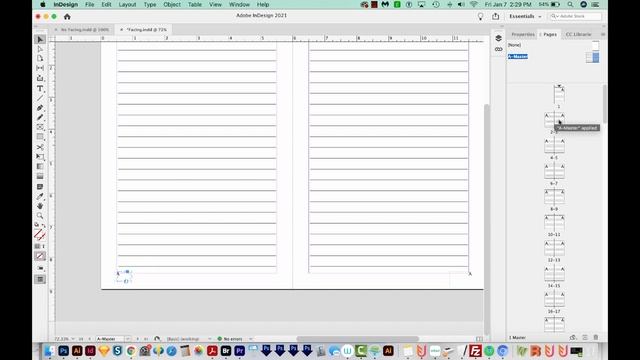Select the 4-5 spread thumbnail
This screenshot has width=640, height=360.
(x=554, y=145)
